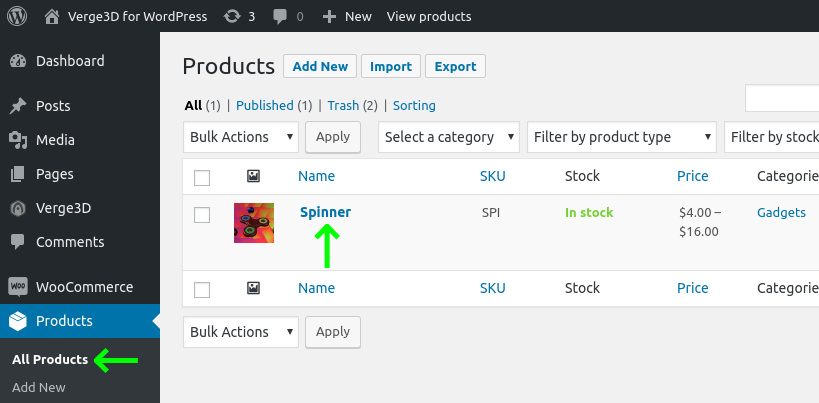819x403 pixels.
Task: Toggle the select-all checkbox in header row
Action: coord(202,177)
